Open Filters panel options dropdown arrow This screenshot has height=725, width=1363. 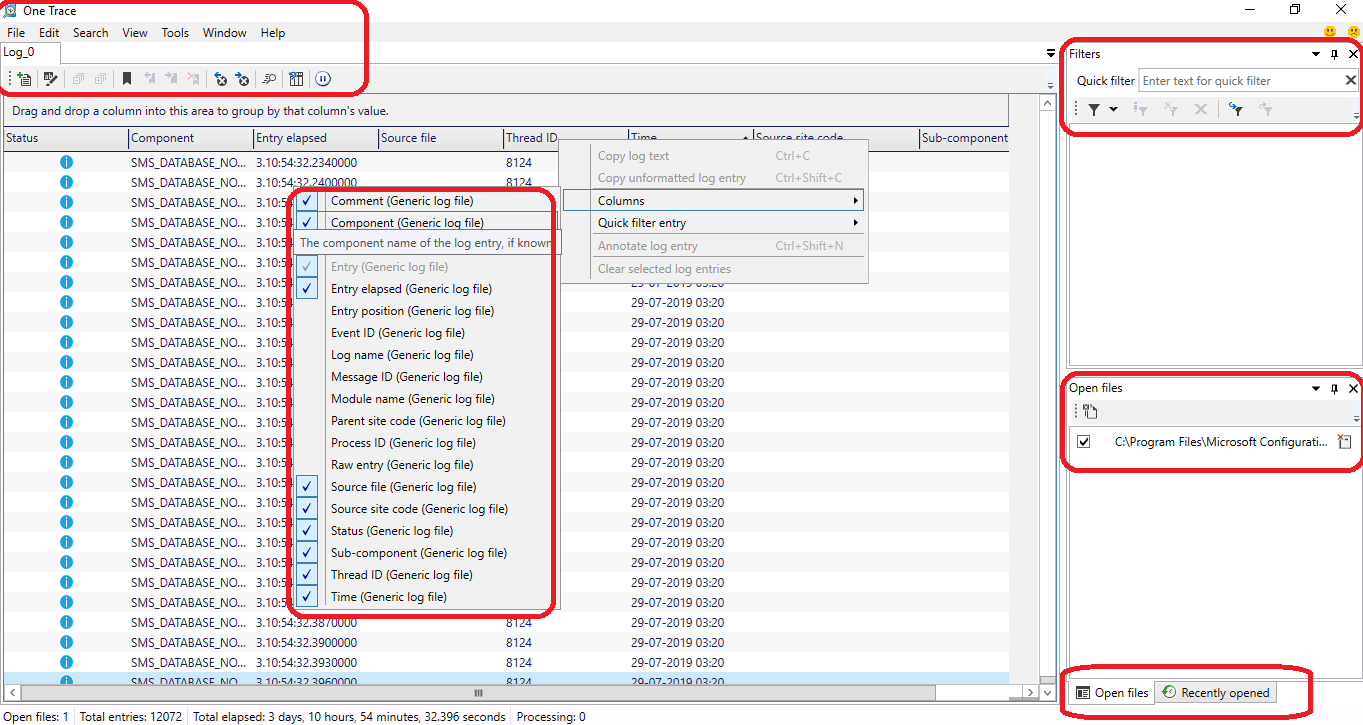point(1316,54)
